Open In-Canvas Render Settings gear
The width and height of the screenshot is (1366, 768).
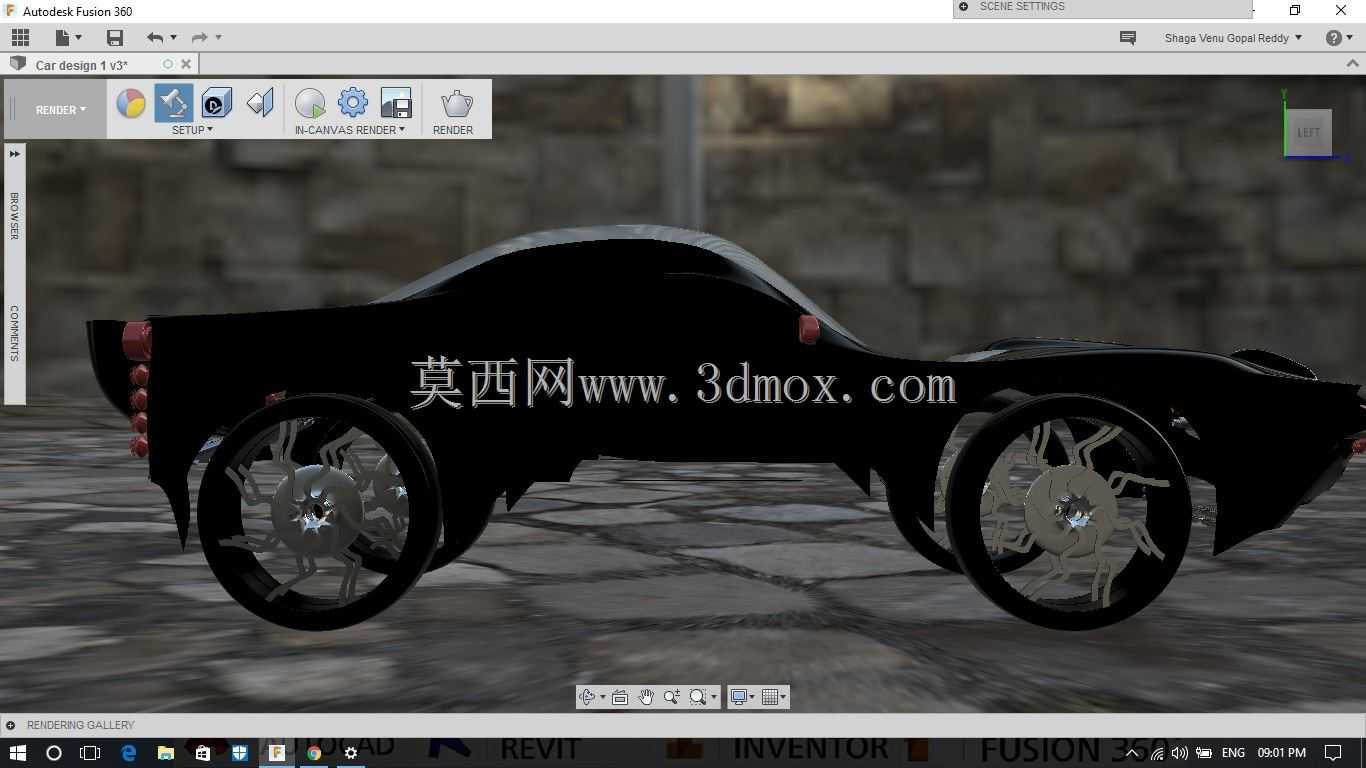(x=353, y=103)
